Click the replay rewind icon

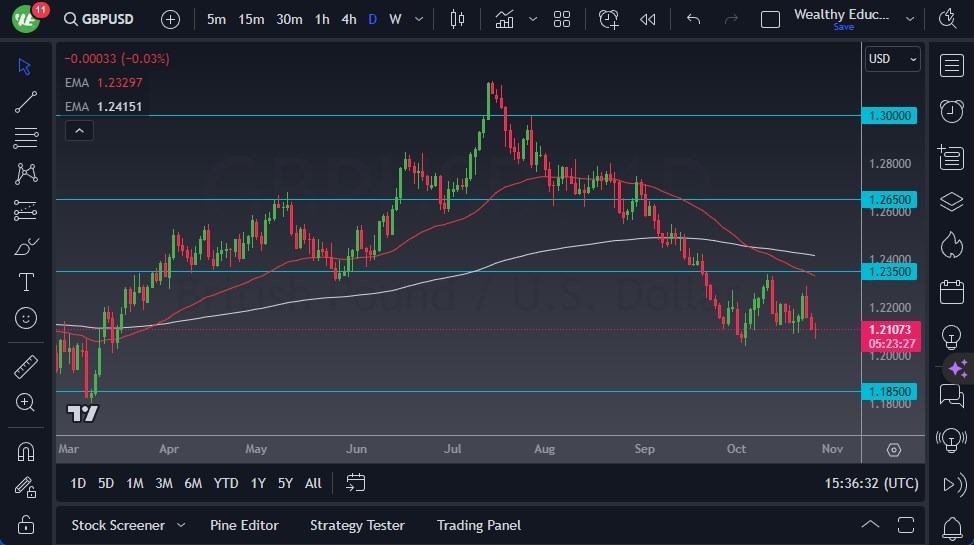648,19
